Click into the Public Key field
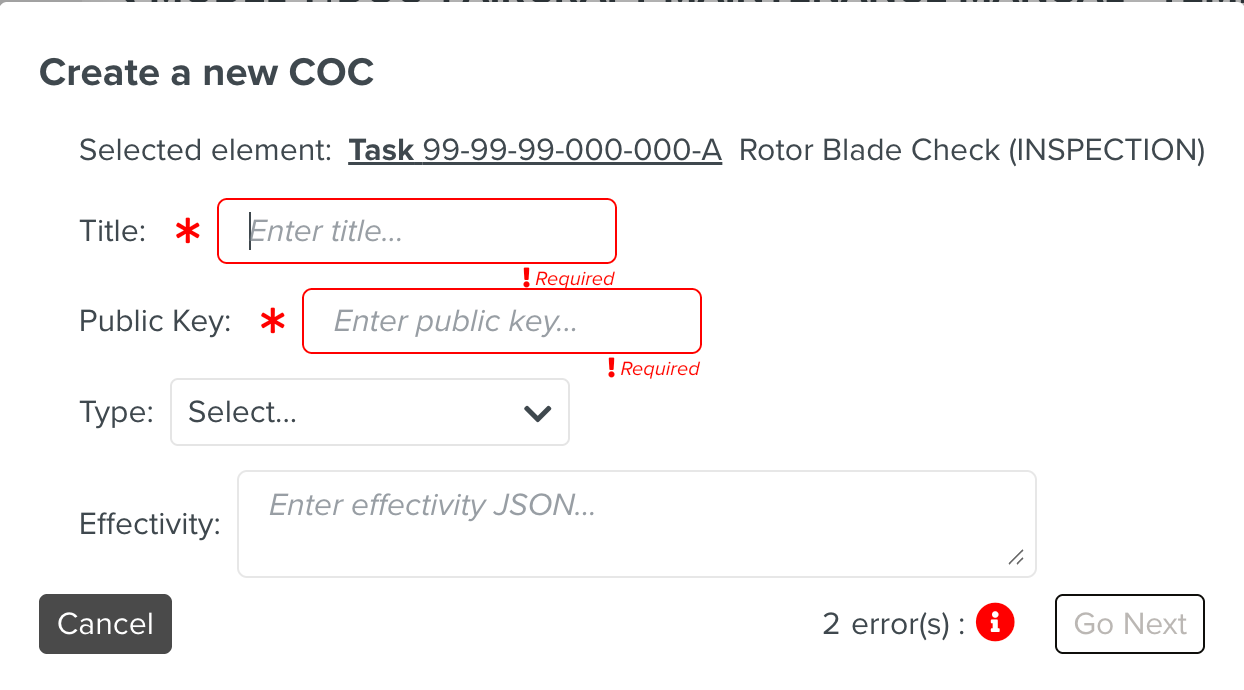This screenshot has width=1244, height=690. [x=502, y=322]
